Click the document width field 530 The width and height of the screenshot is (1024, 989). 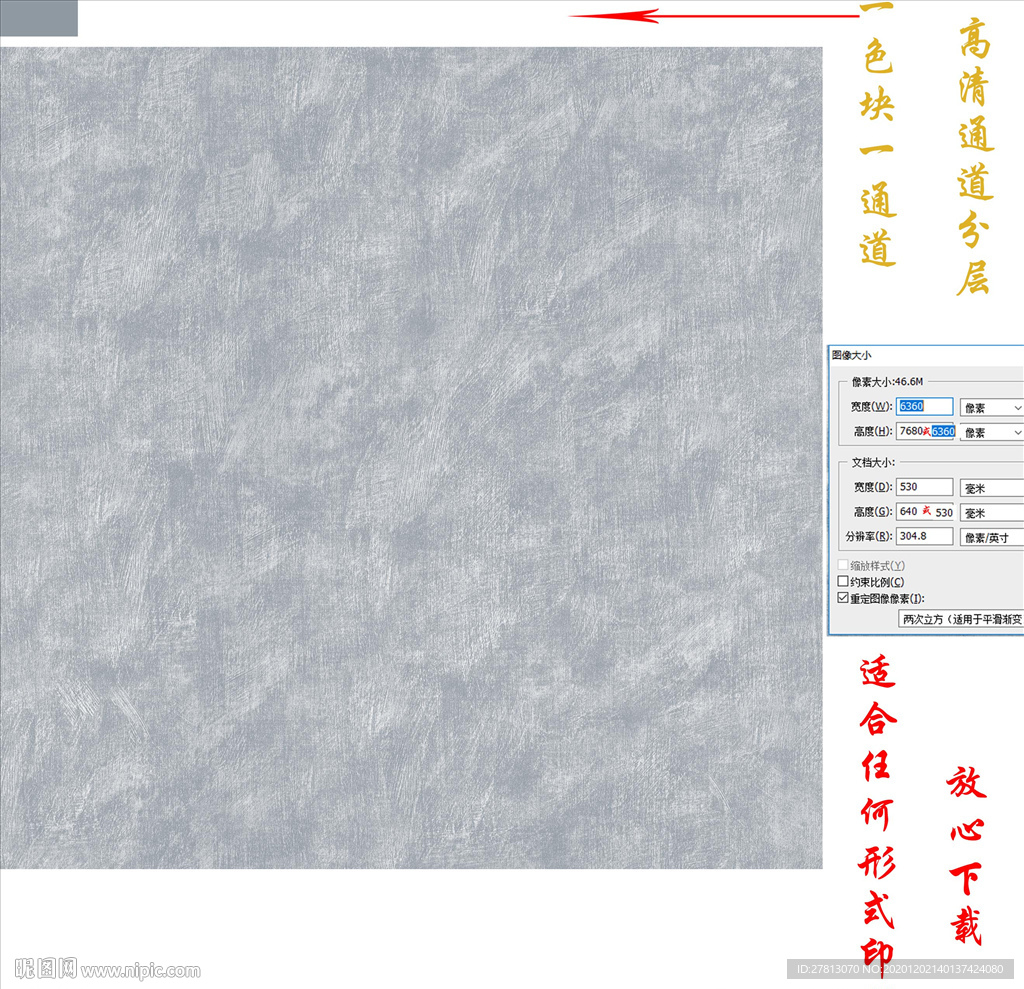[924, 487]
